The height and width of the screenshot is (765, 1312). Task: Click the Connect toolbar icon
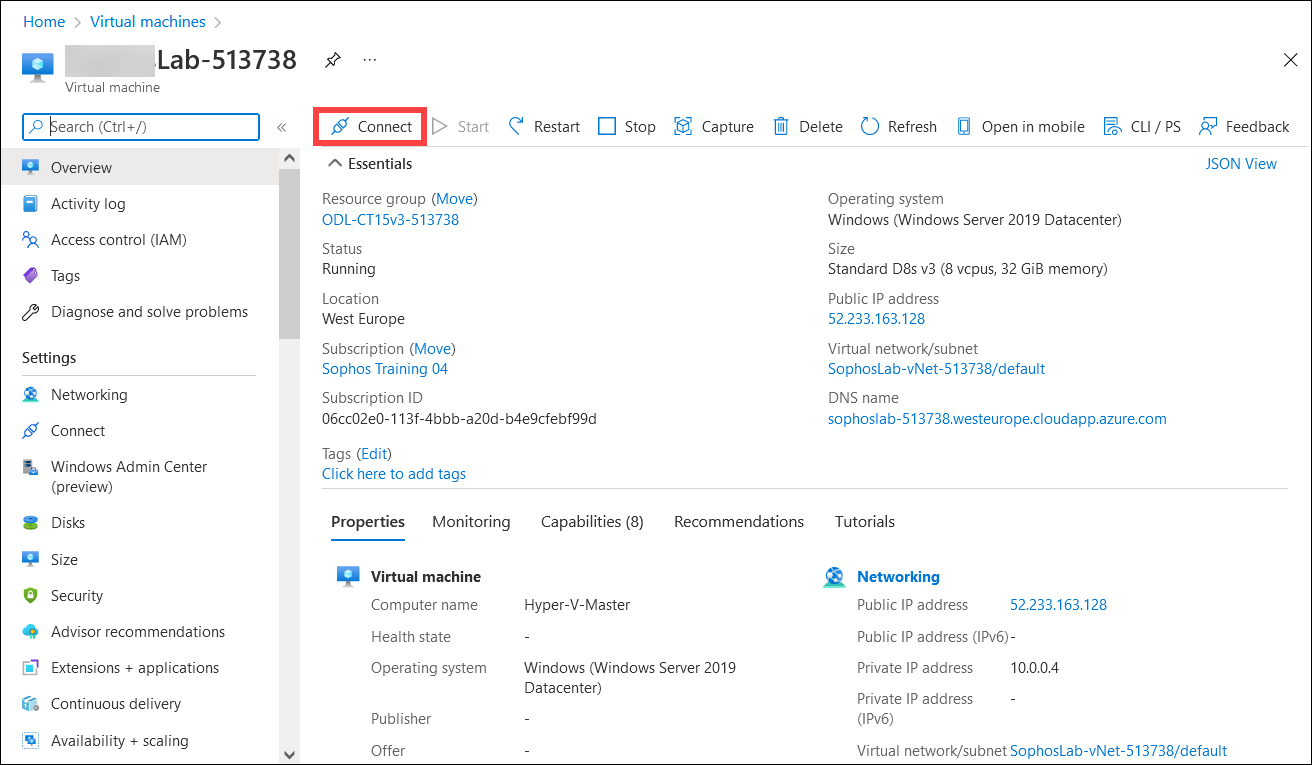pos(340,127)
